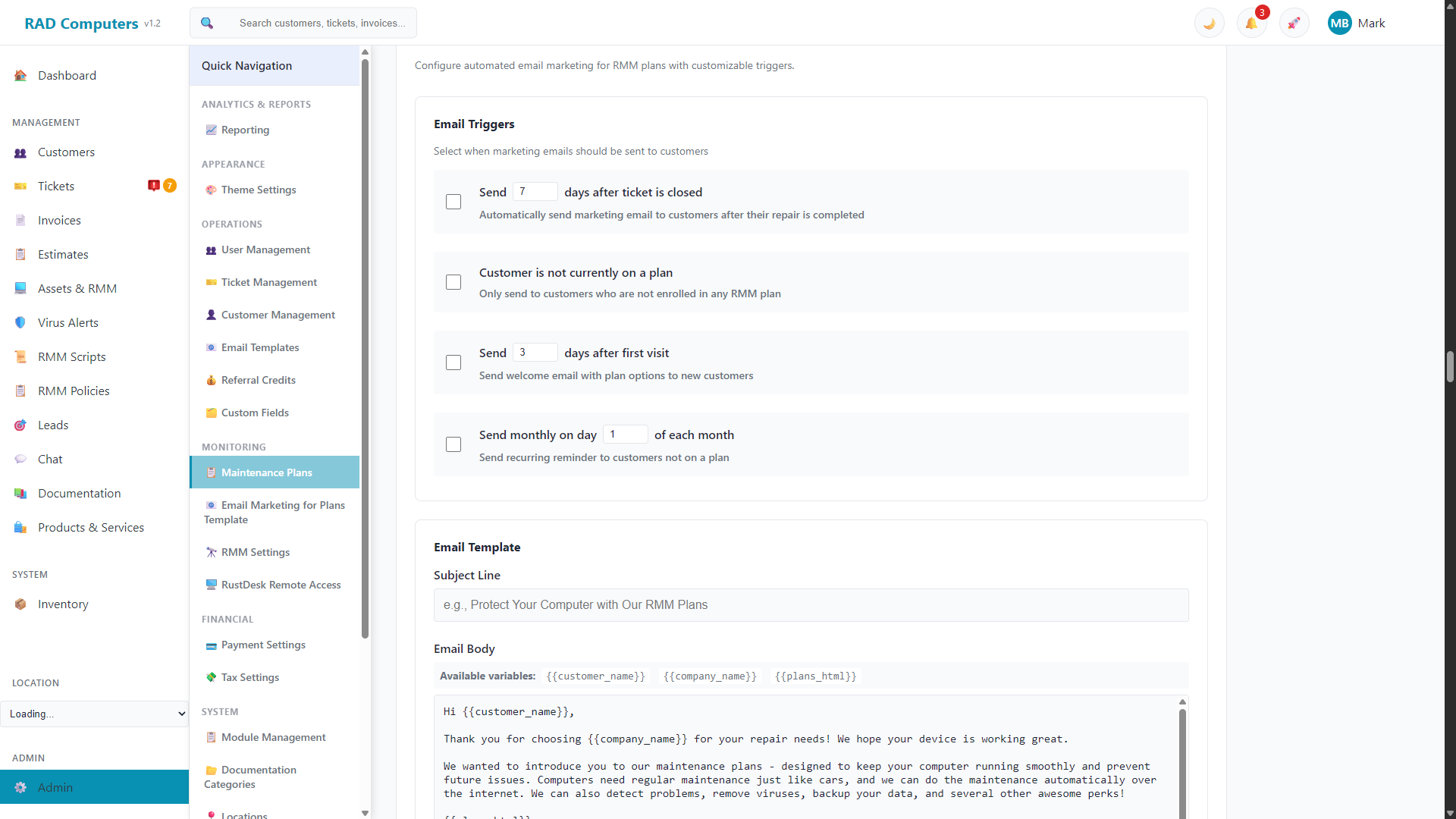Enable sending email 7 days after ticket closed

pos(453,202)
